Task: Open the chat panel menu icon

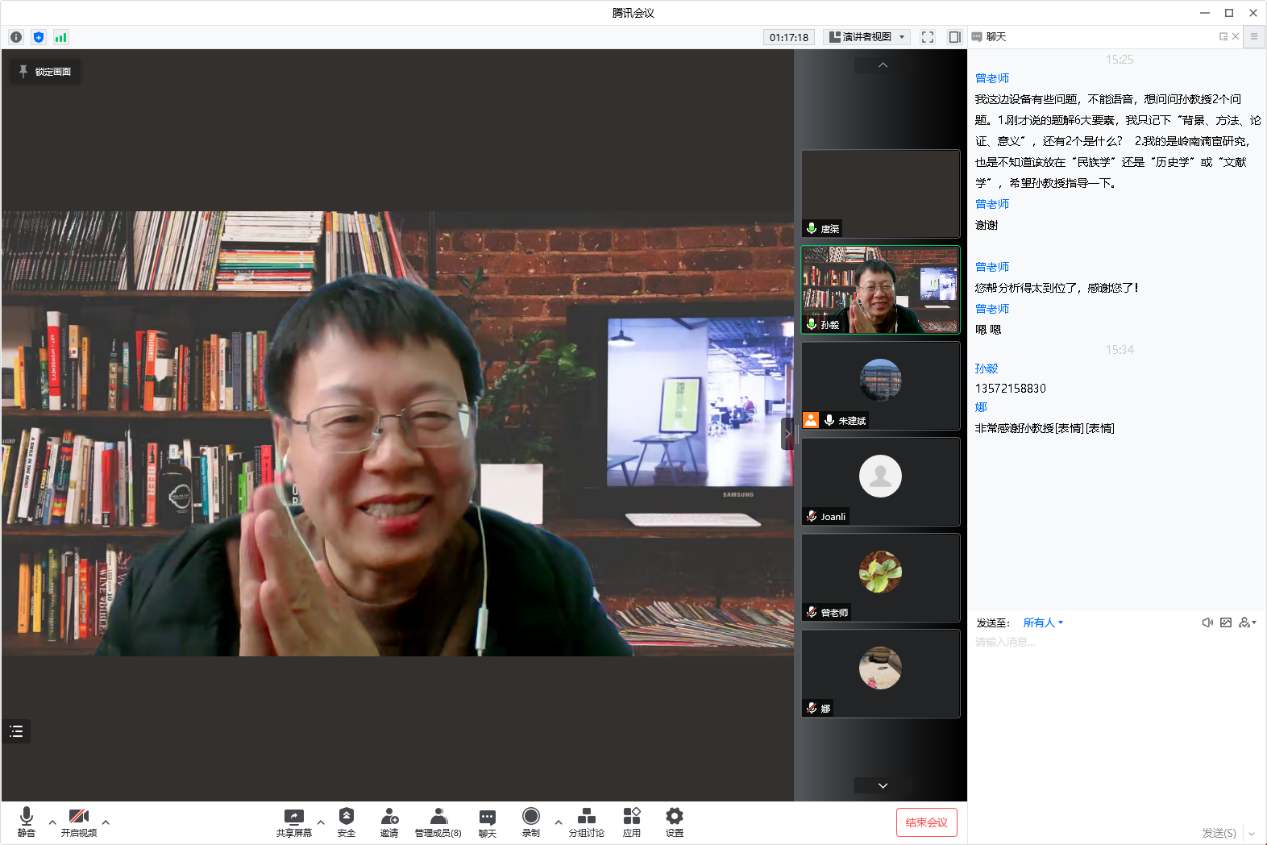Action: click(x=1254, y=37)
